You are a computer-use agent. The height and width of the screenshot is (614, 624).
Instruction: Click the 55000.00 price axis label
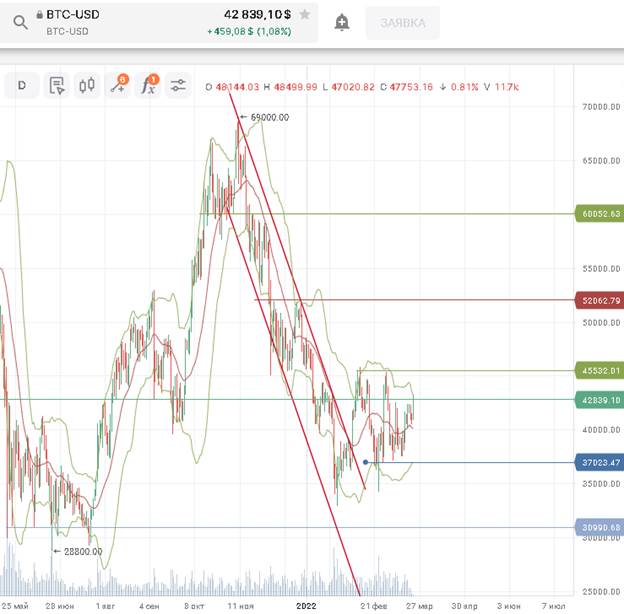click(x=601, y=269)
